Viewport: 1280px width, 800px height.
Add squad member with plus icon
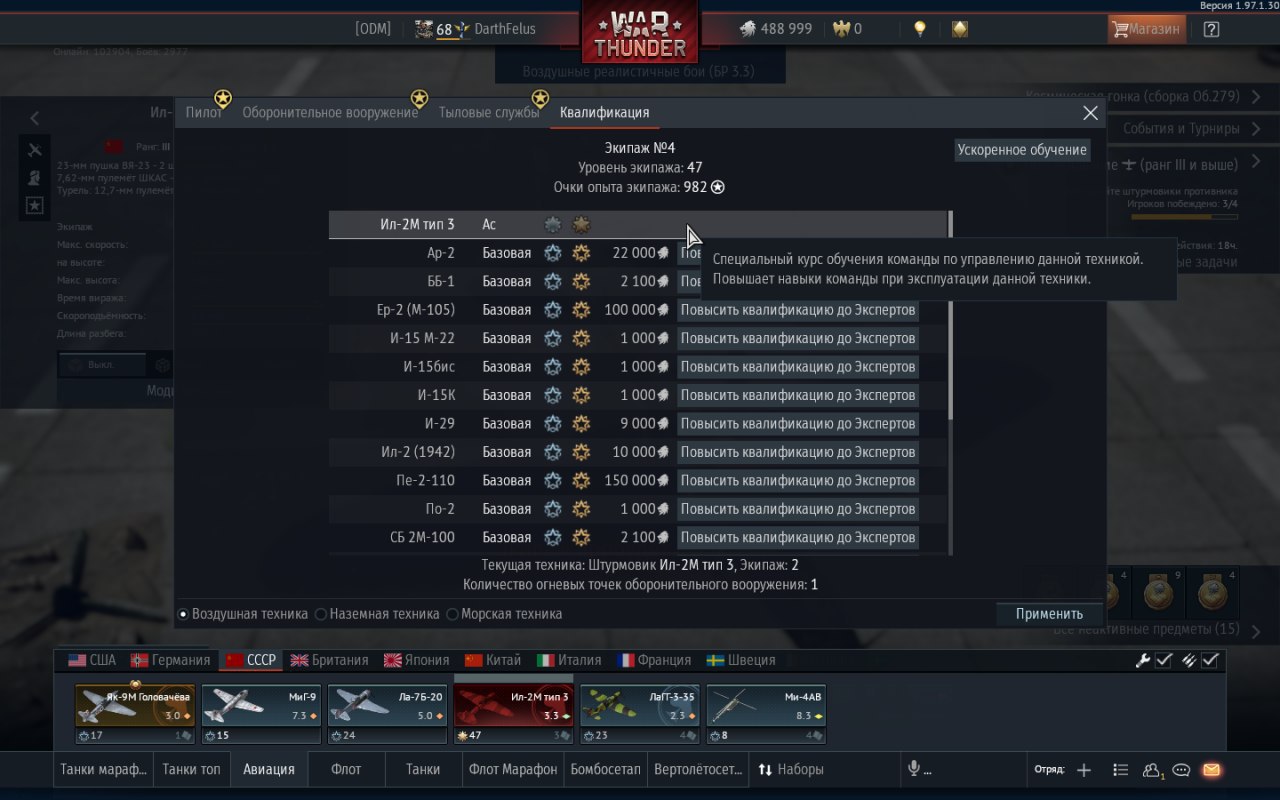coord(1084,770)
